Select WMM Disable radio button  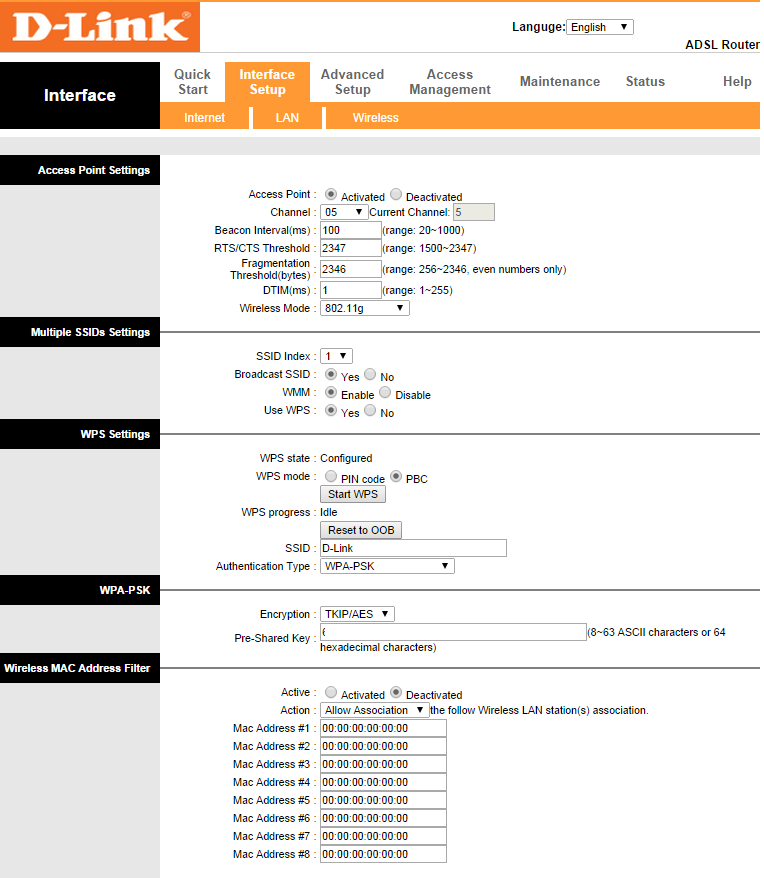pyautogui.click(x=385, y=393)
